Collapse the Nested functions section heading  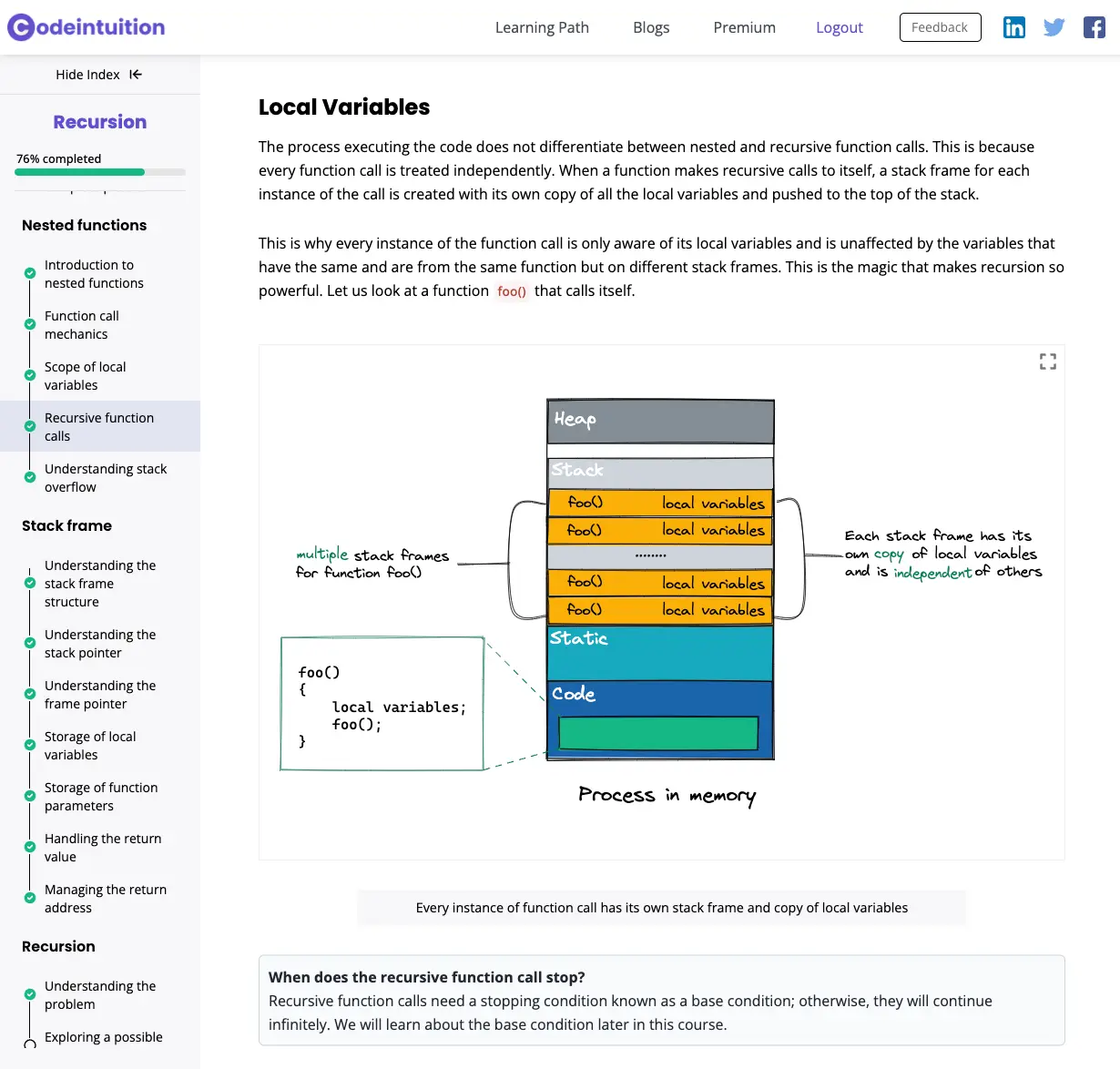coord(84,225)
